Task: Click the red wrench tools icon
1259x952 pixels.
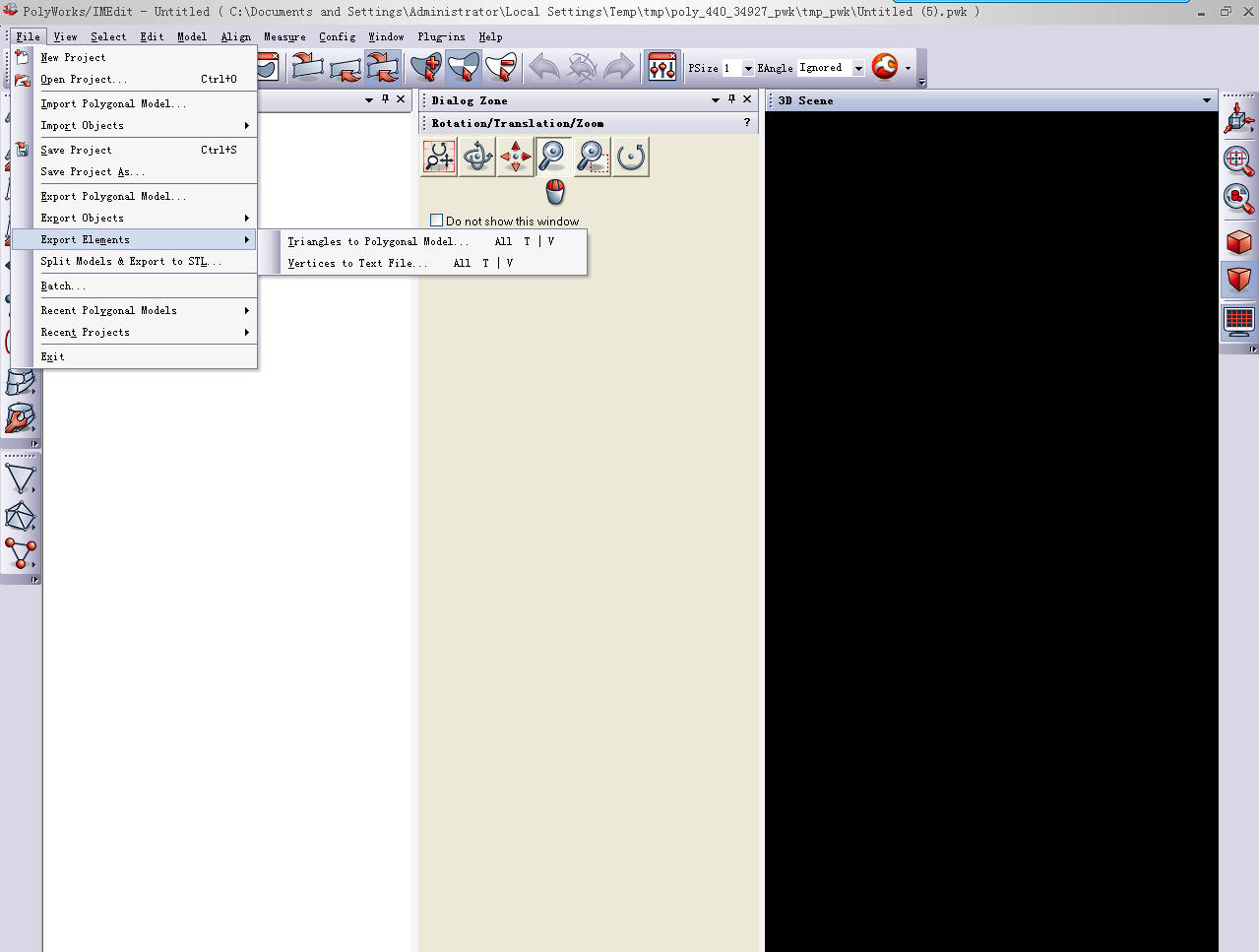Action: 885,67
